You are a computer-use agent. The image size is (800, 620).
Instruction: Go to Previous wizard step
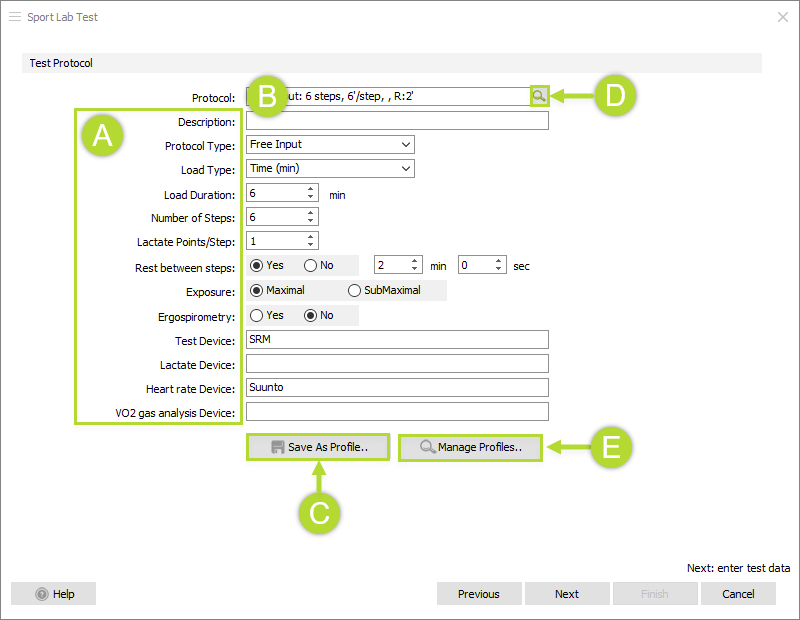[479, 594]
